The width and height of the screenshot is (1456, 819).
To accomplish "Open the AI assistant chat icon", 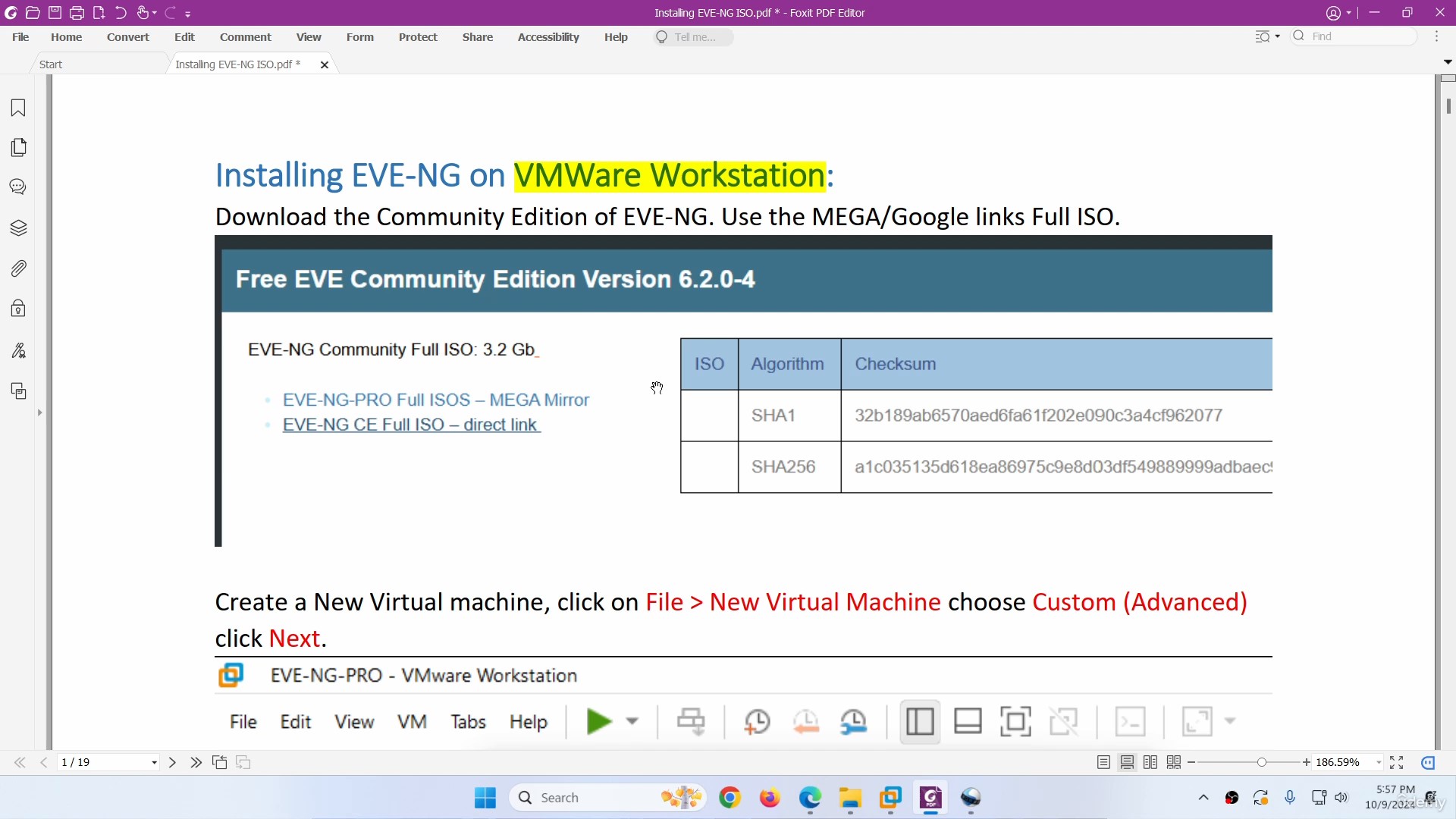I will click(1428, 762).
